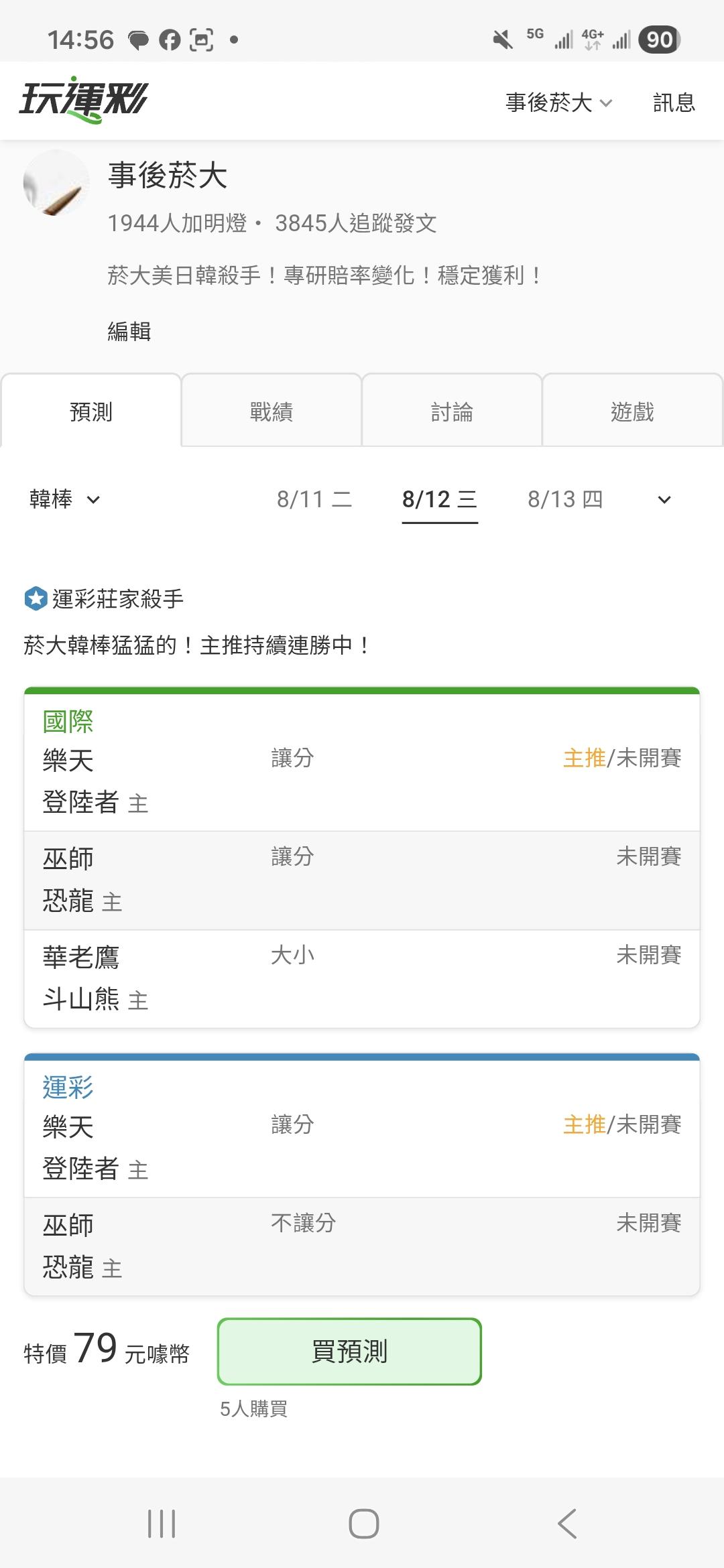The height and width of the screenshot is (1568, 724).
Task: Click the 買預測 button
Action: coord(349,1352)
